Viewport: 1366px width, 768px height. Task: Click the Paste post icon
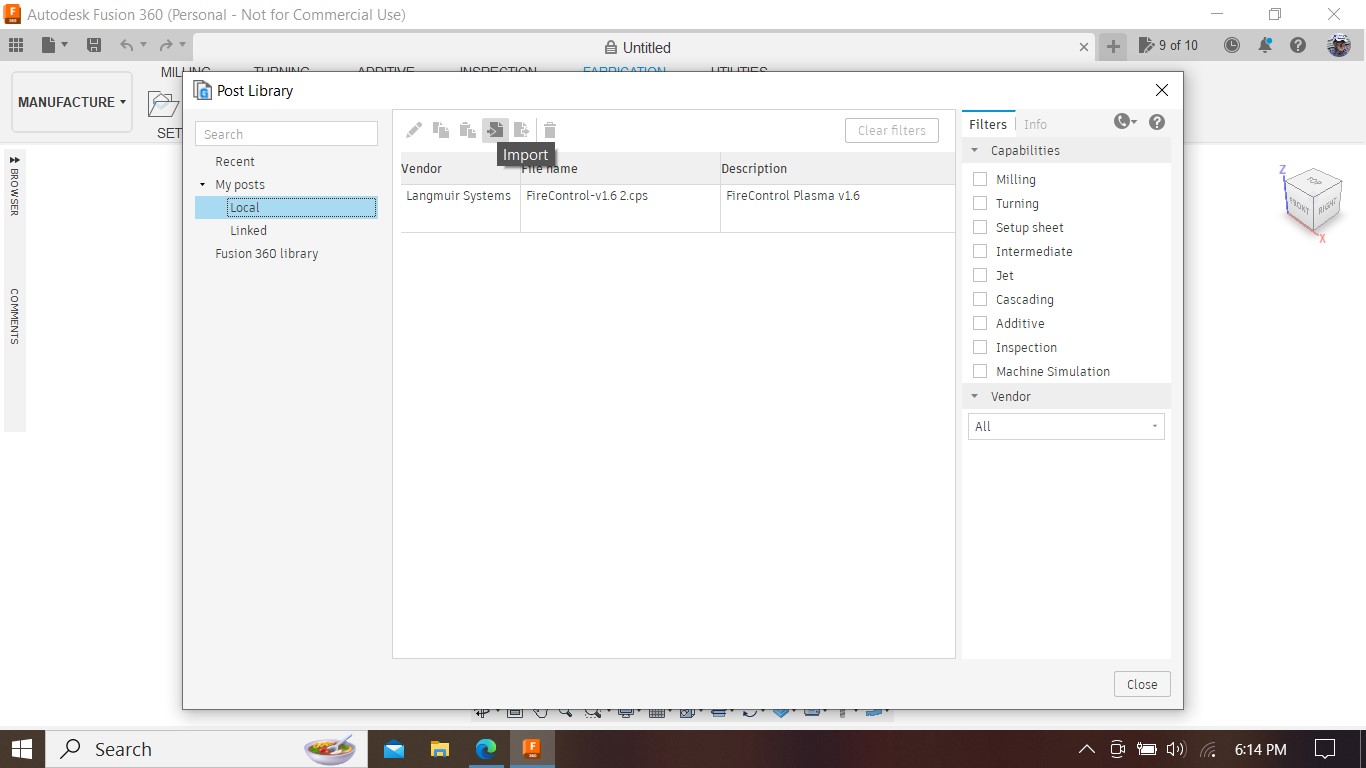coord(467,130)
